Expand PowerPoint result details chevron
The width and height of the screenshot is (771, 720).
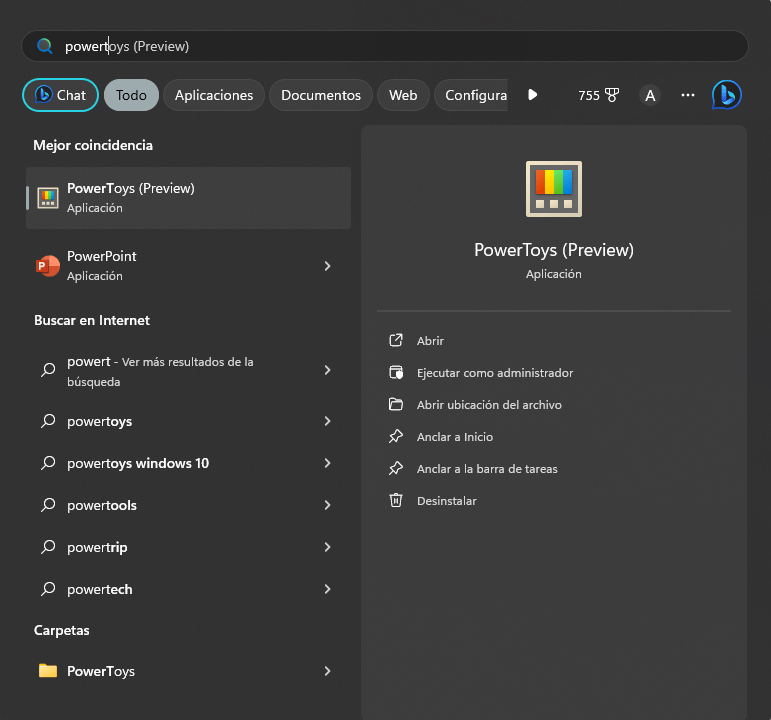pyautogui.click(x=327, y=266)
